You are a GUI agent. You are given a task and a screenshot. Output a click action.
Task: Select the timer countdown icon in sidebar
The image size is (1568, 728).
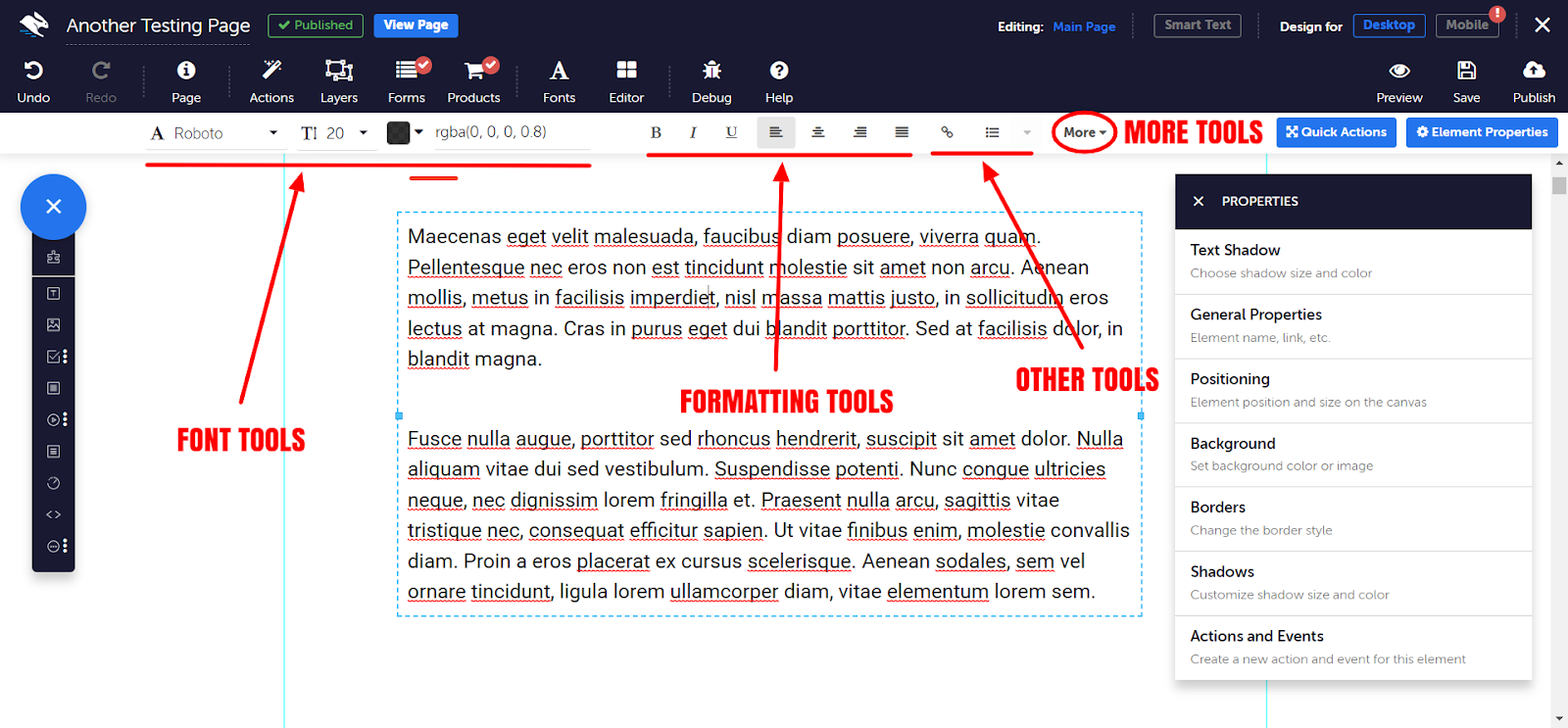pos(54,483)
